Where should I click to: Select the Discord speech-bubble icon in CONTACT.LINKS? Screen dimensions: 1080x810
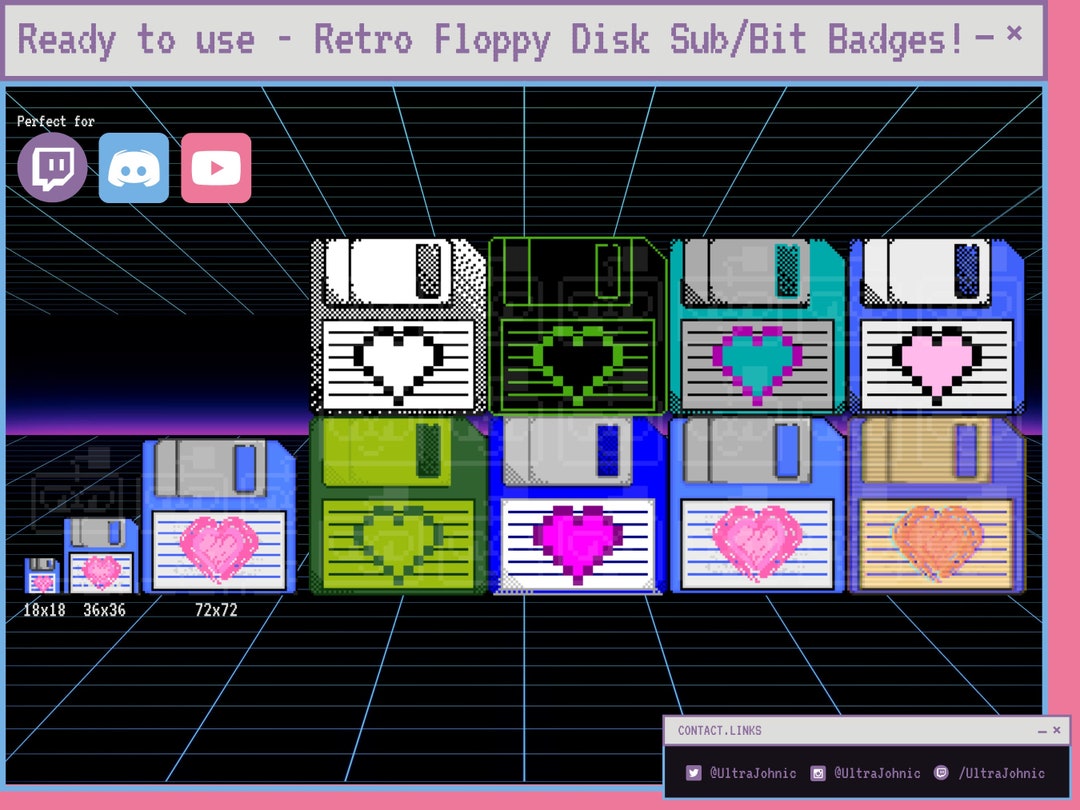[x=941, y=772]
